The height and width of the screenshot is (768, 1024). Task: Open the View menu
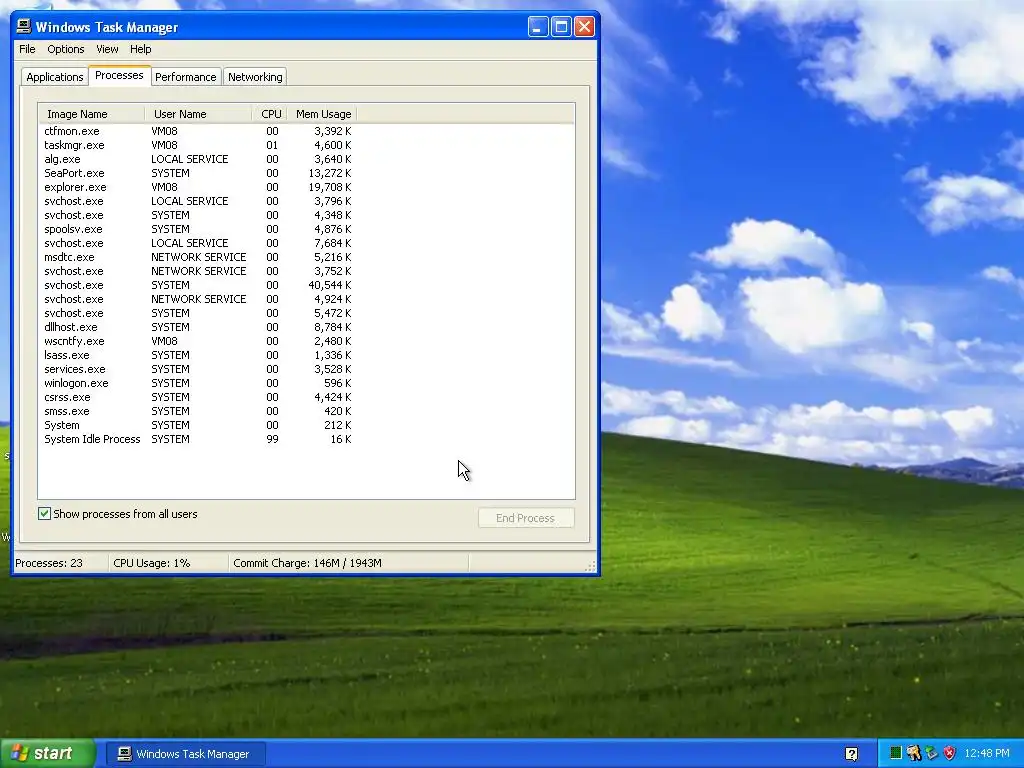click(x=107, y=49)
